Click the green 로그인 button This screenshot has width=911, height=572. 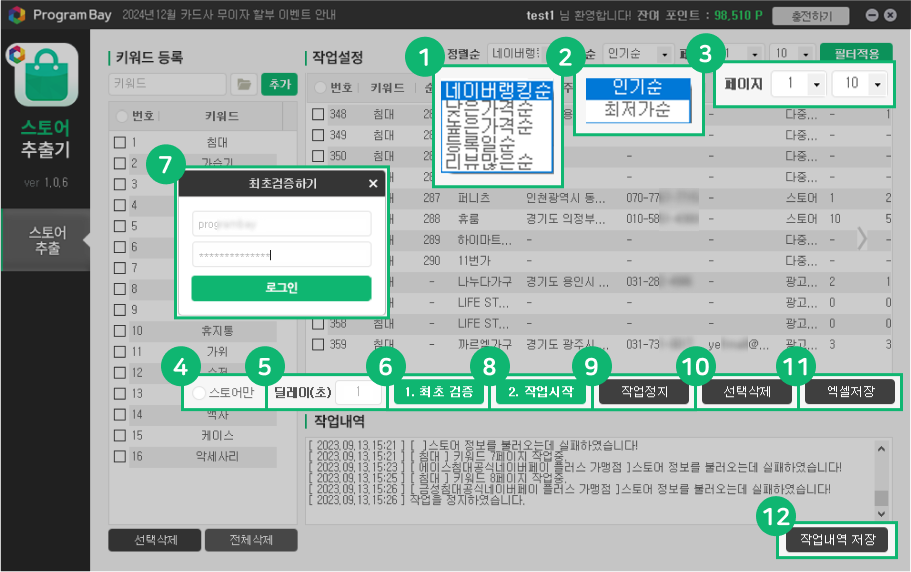[281, 288]
